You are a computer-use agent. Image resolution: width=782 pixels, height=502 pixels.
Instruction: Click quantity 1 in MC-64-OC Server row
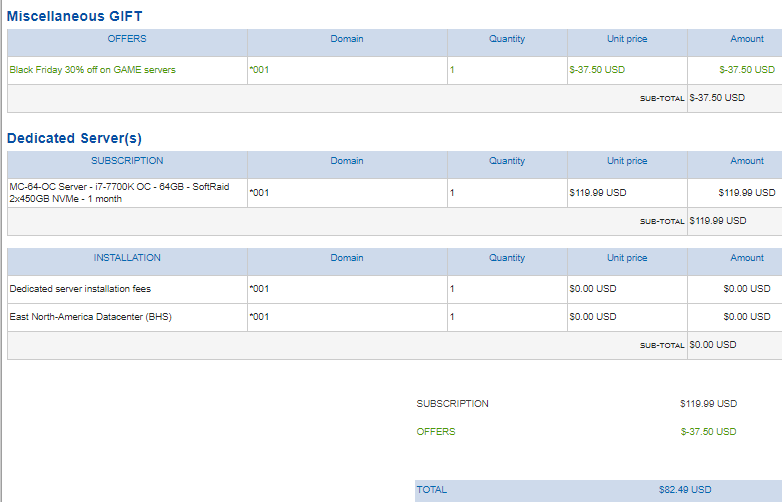tap(452, 192)
